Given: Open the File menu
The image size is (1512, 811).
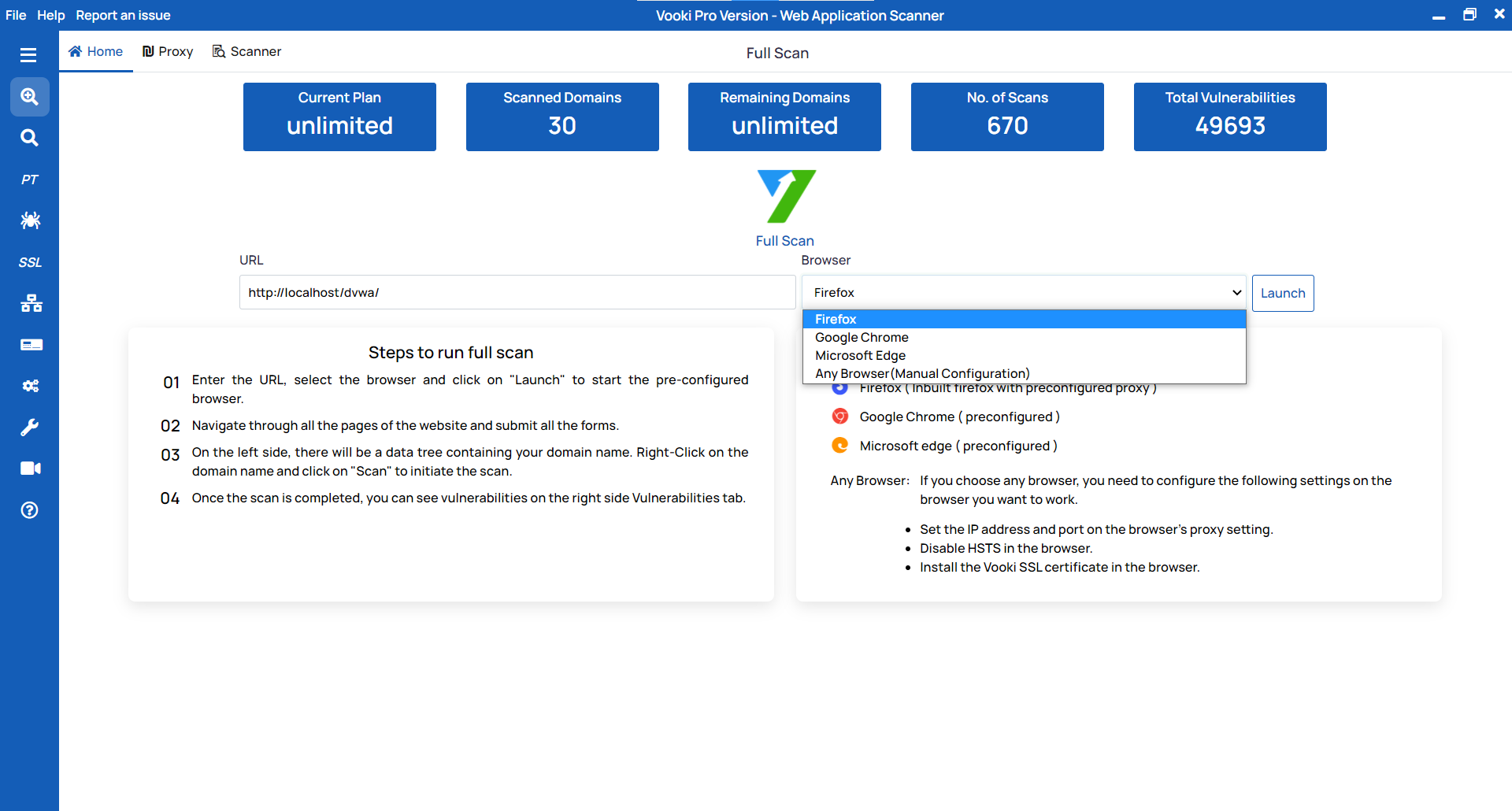Looking at the screenshot, I should [x=16, y=15].
